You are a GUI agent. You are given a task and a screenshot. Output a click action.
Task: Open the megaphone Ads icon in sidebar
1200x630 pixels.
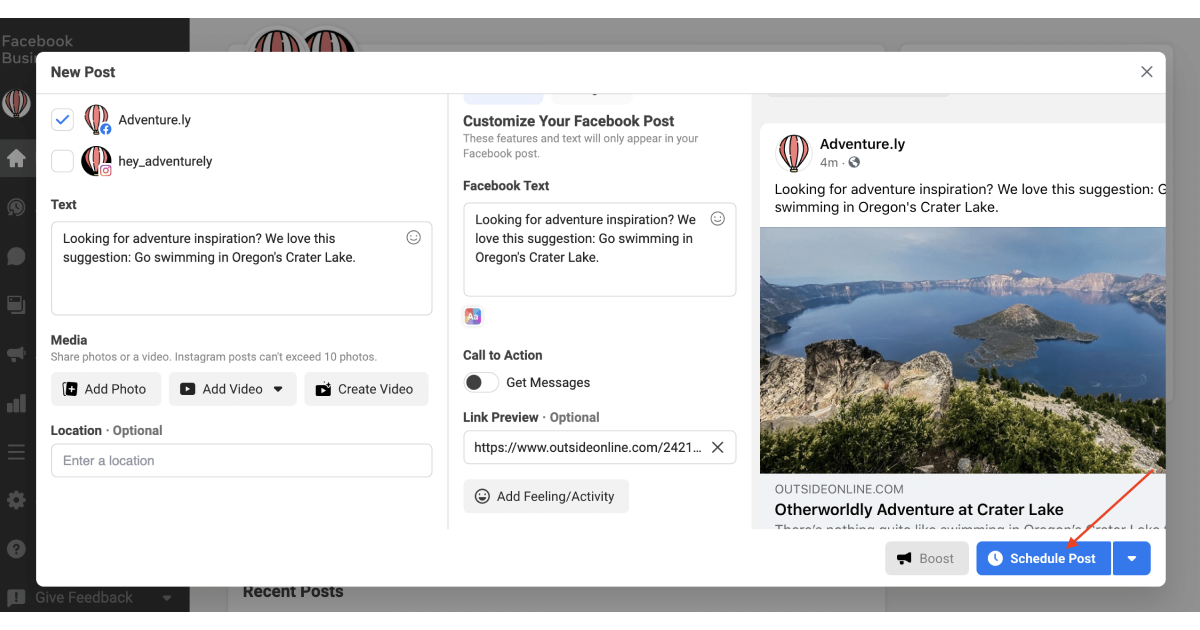coord(16,354)
